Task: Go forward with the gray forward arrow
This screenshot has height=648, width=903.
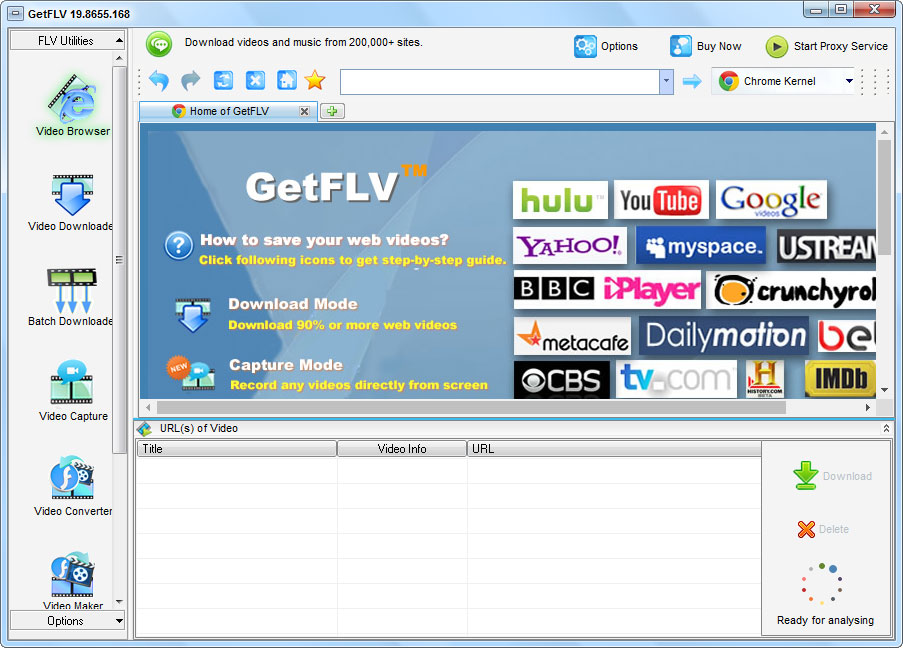Action: tap(191, 81)
